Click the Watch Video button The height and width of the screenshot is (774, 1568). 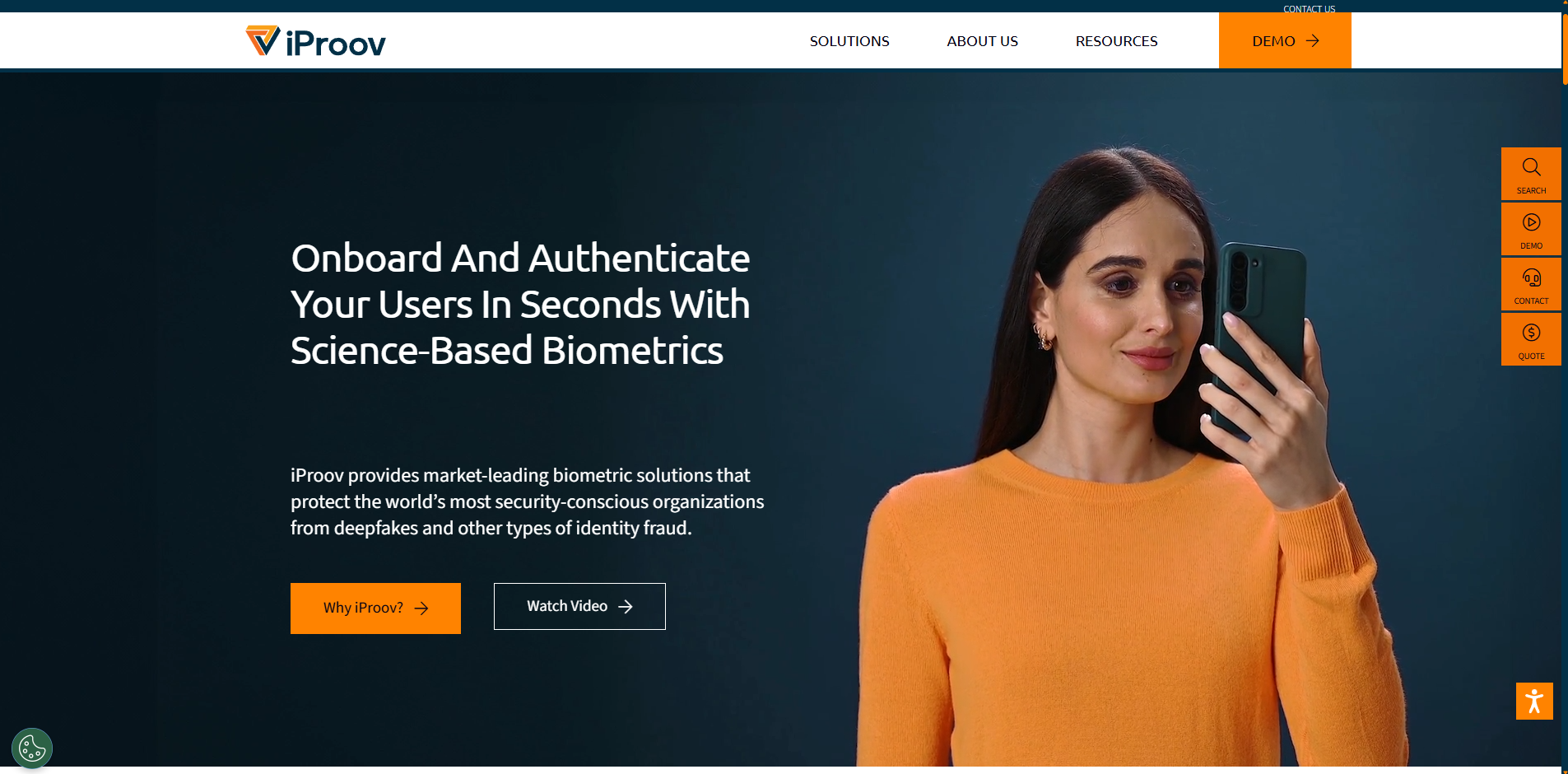579,607
